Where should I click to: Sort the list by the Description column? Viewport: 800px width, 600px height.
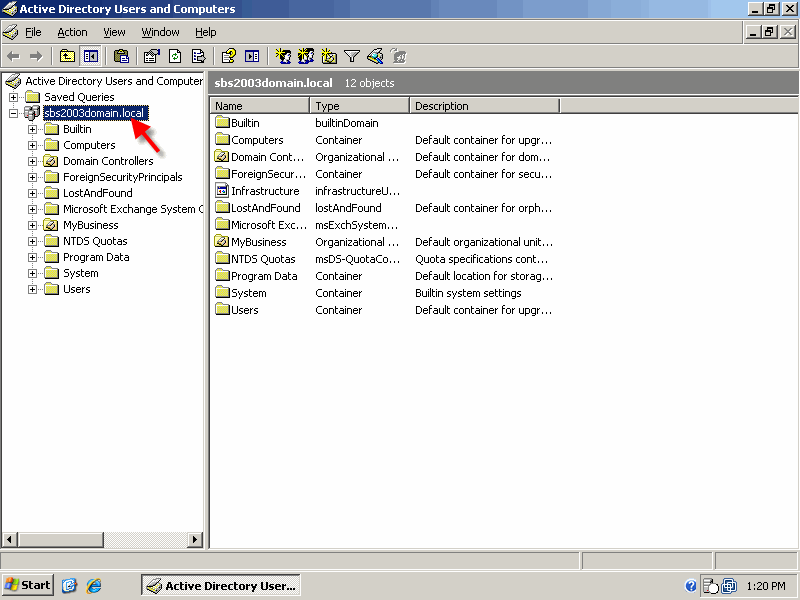(x=485, y=106)
